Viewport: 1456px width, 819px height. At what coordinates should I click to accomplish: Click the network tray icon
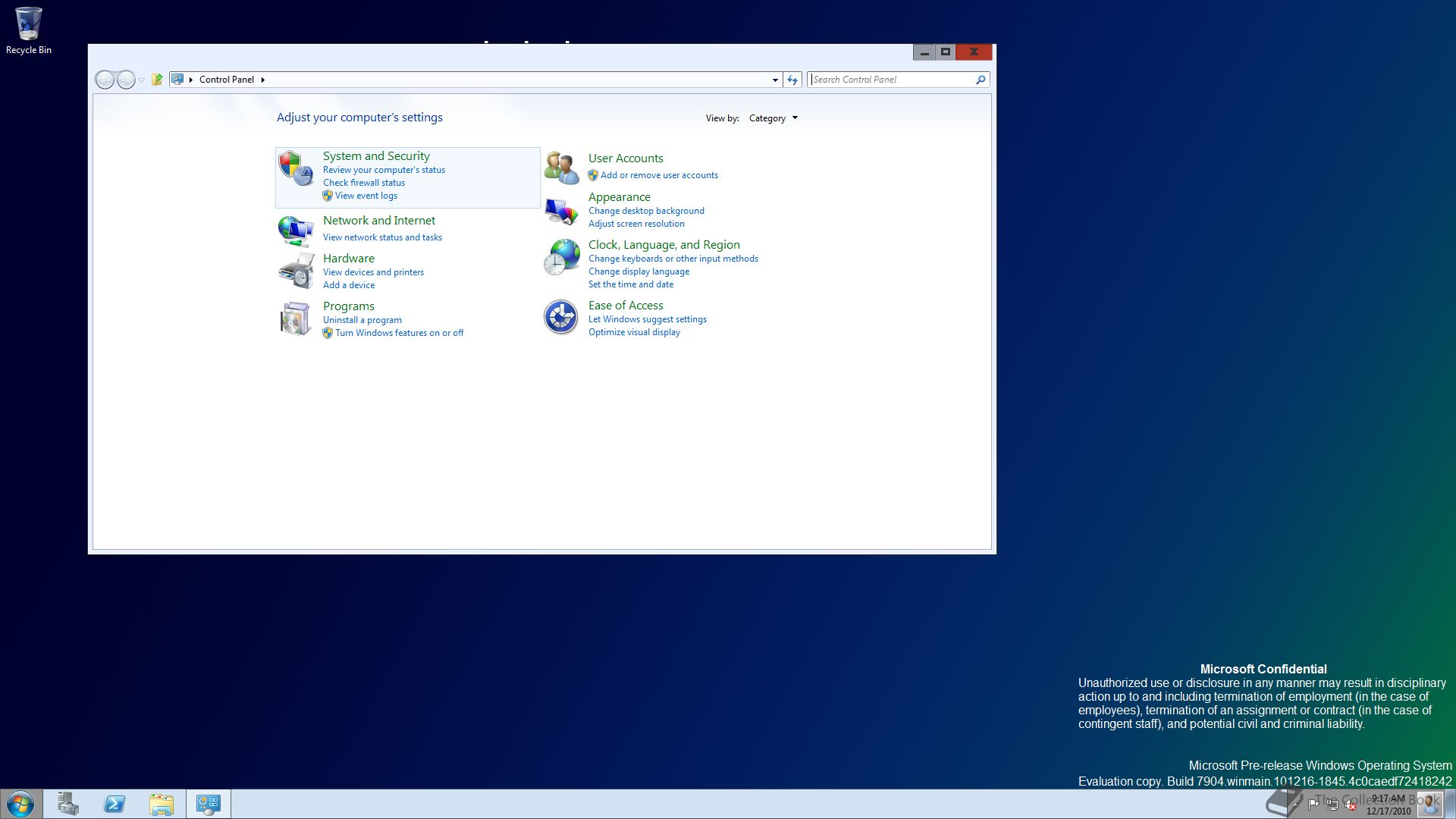(1332, 805)
